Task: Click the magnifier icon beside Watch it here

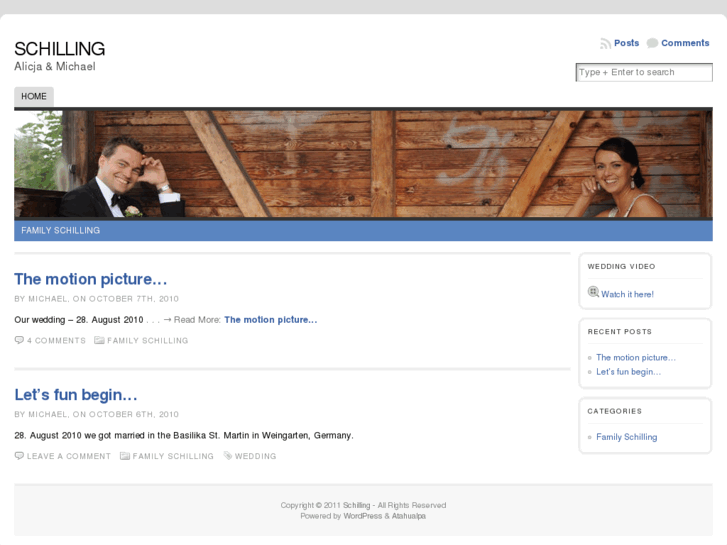Action: [593, 292]
